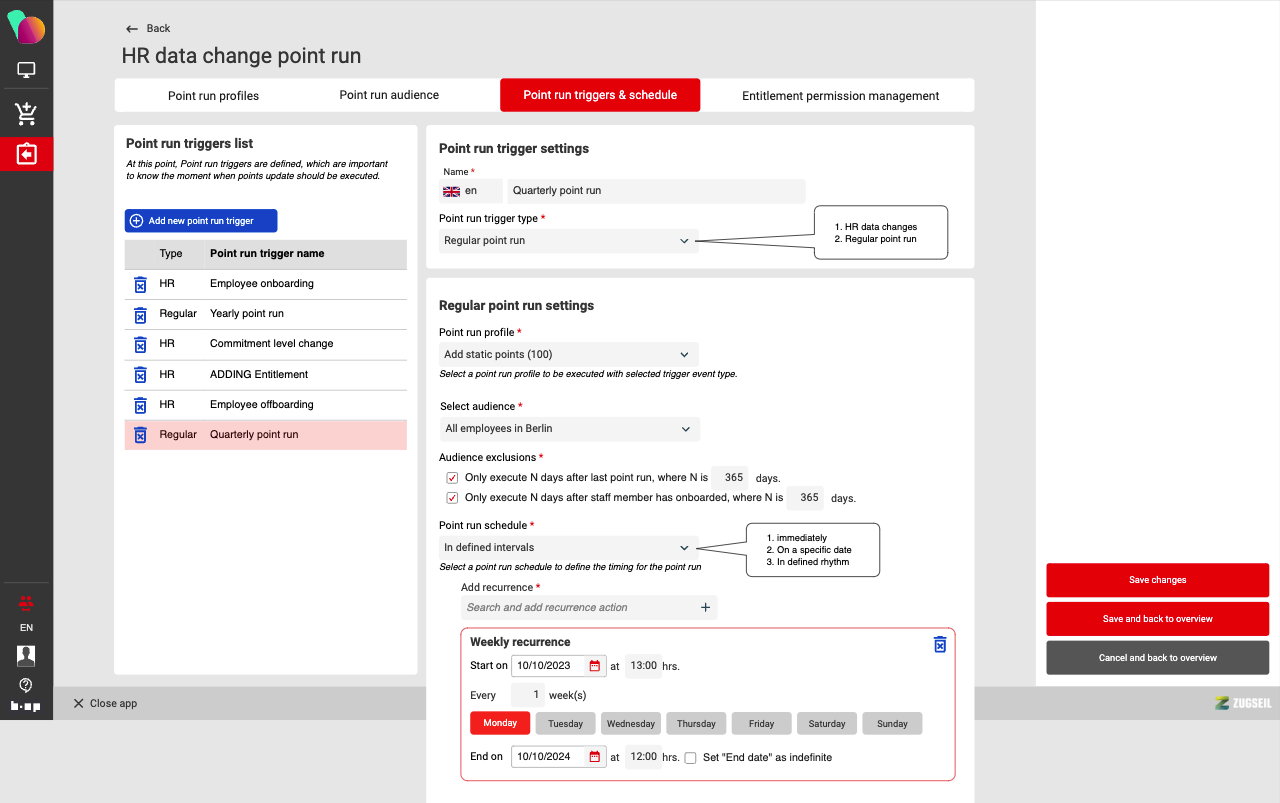This screenshot has width=1280, height=803.
Task: Open help icon in sidebar
Action: [x=26, y=685]
